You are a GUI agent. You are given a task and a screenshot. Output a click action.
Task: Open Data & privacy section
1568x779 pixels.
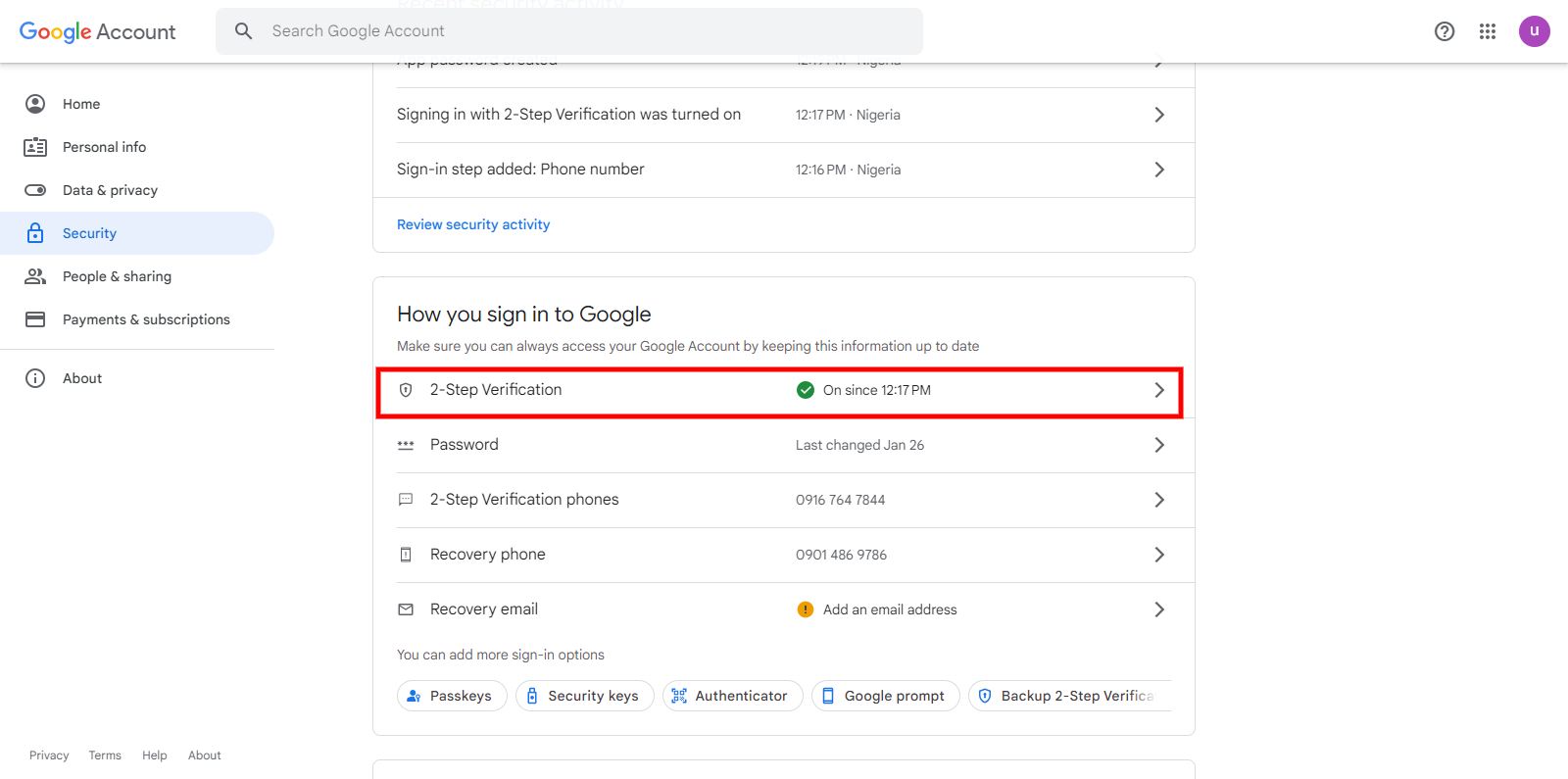110,190
